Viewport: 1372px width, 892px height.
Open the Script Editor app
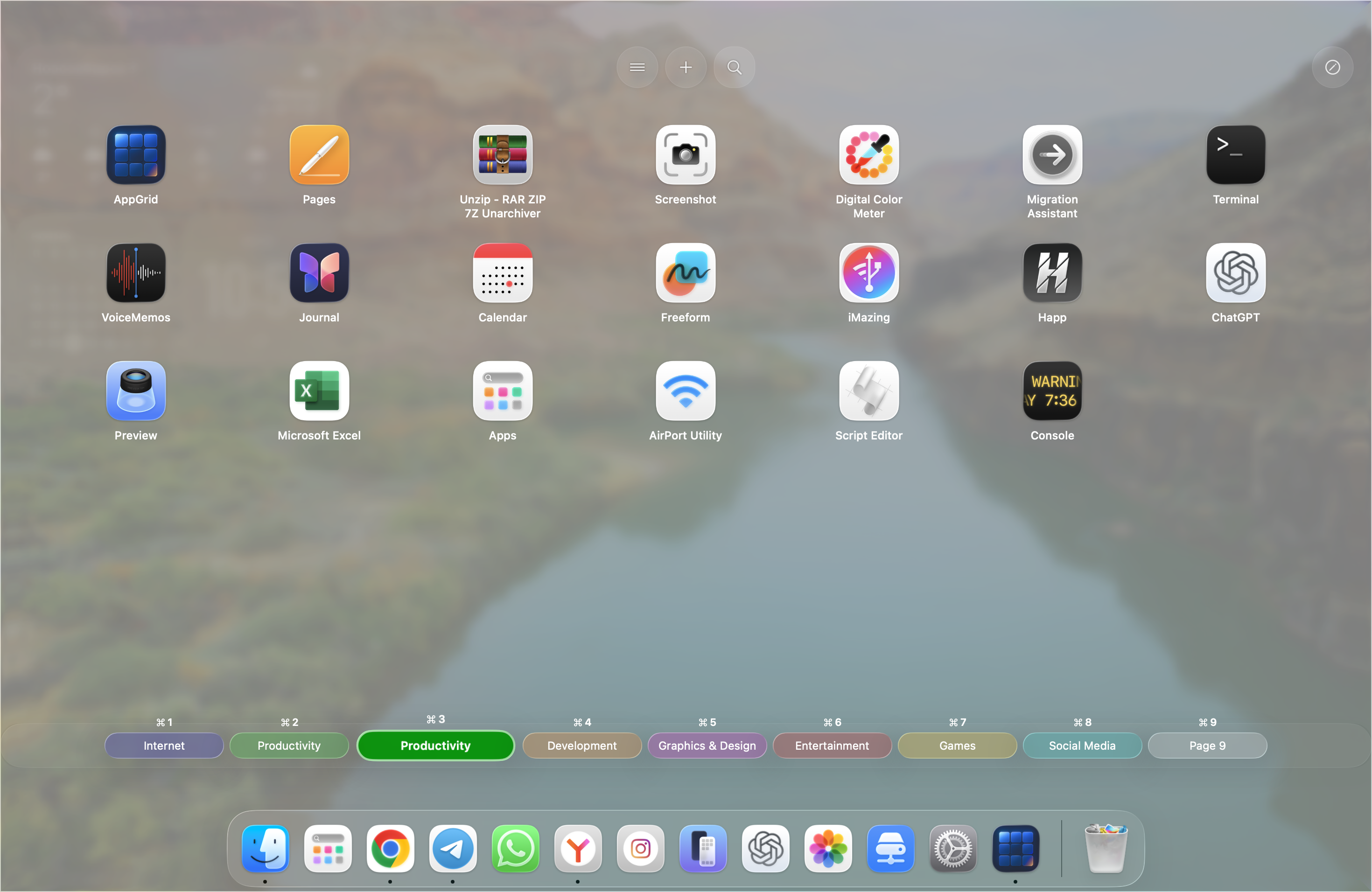pyautogui.click(x=869, y=390)
